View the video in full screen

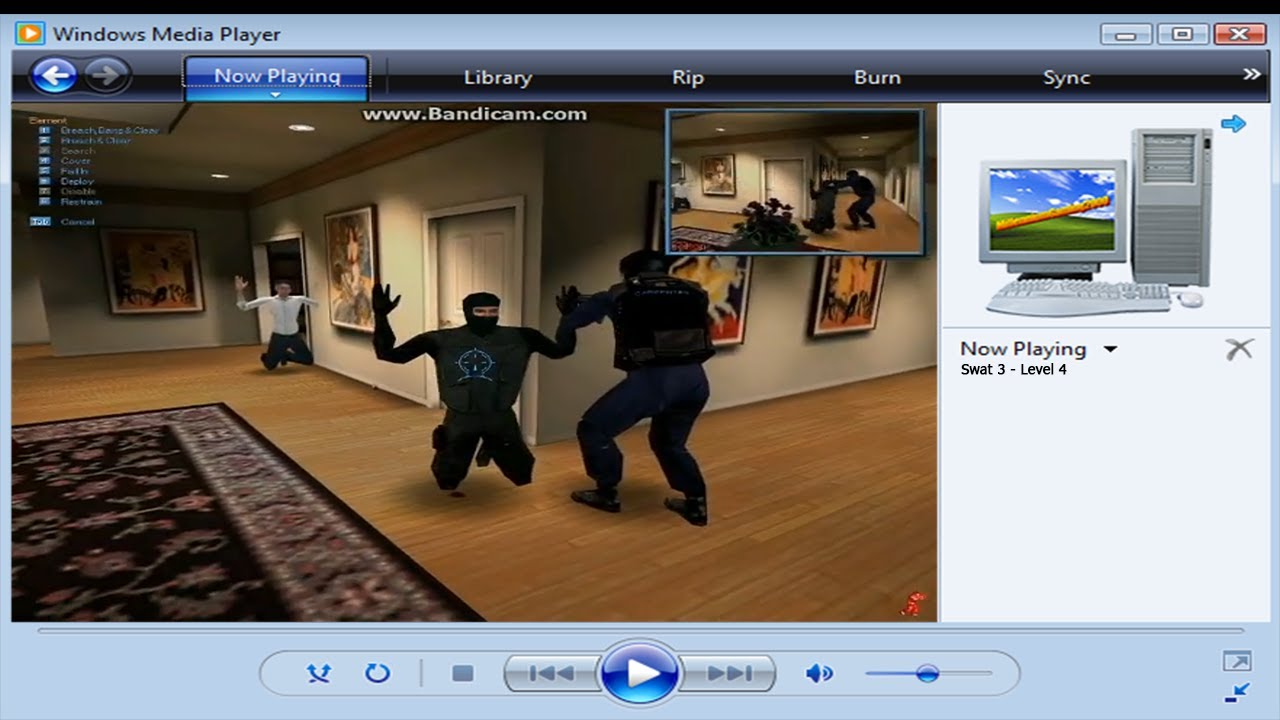point(1236,661)
